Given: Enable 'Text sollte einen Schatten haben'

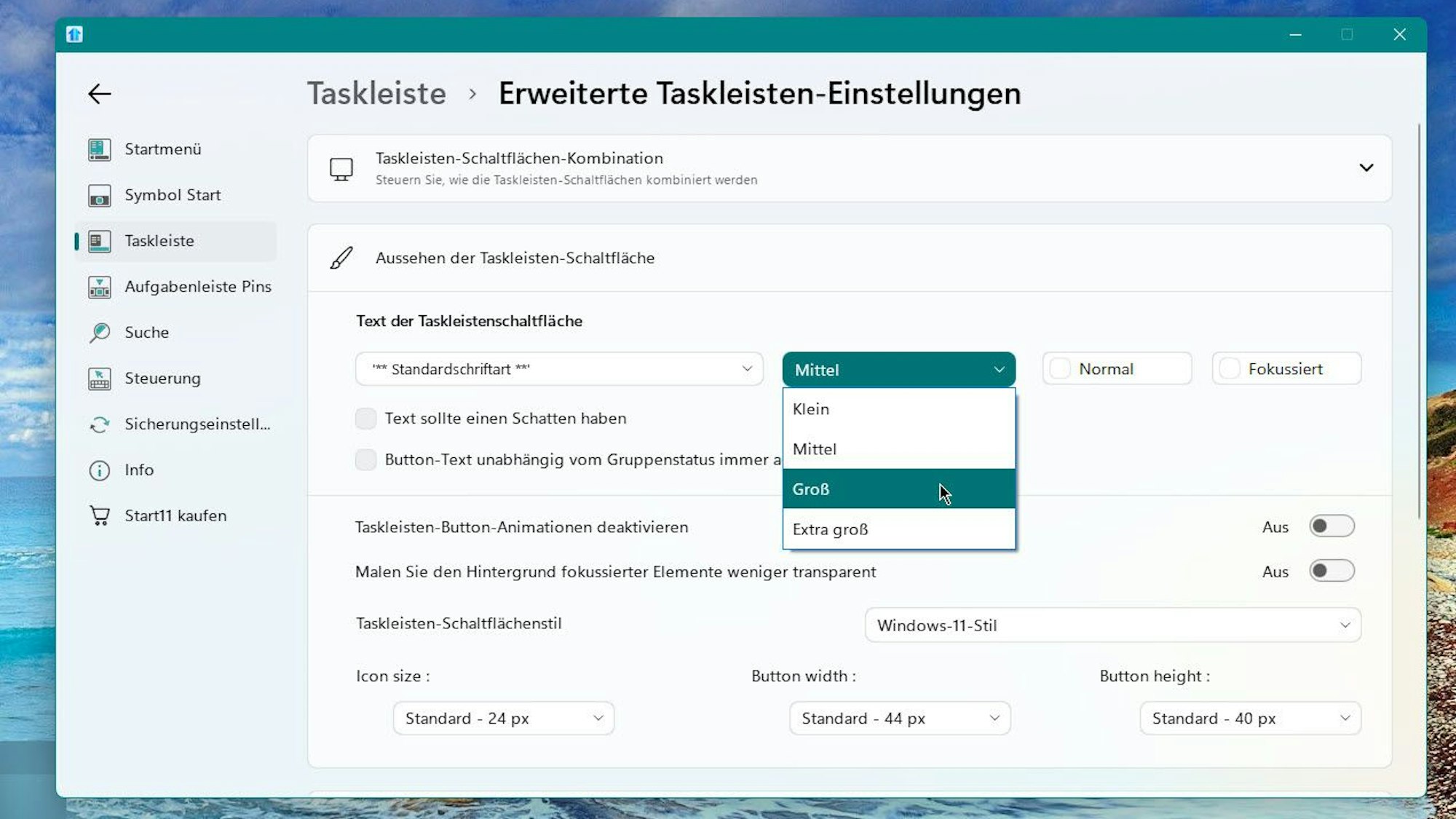Looking at the screenshot, I should coord(366,418).
